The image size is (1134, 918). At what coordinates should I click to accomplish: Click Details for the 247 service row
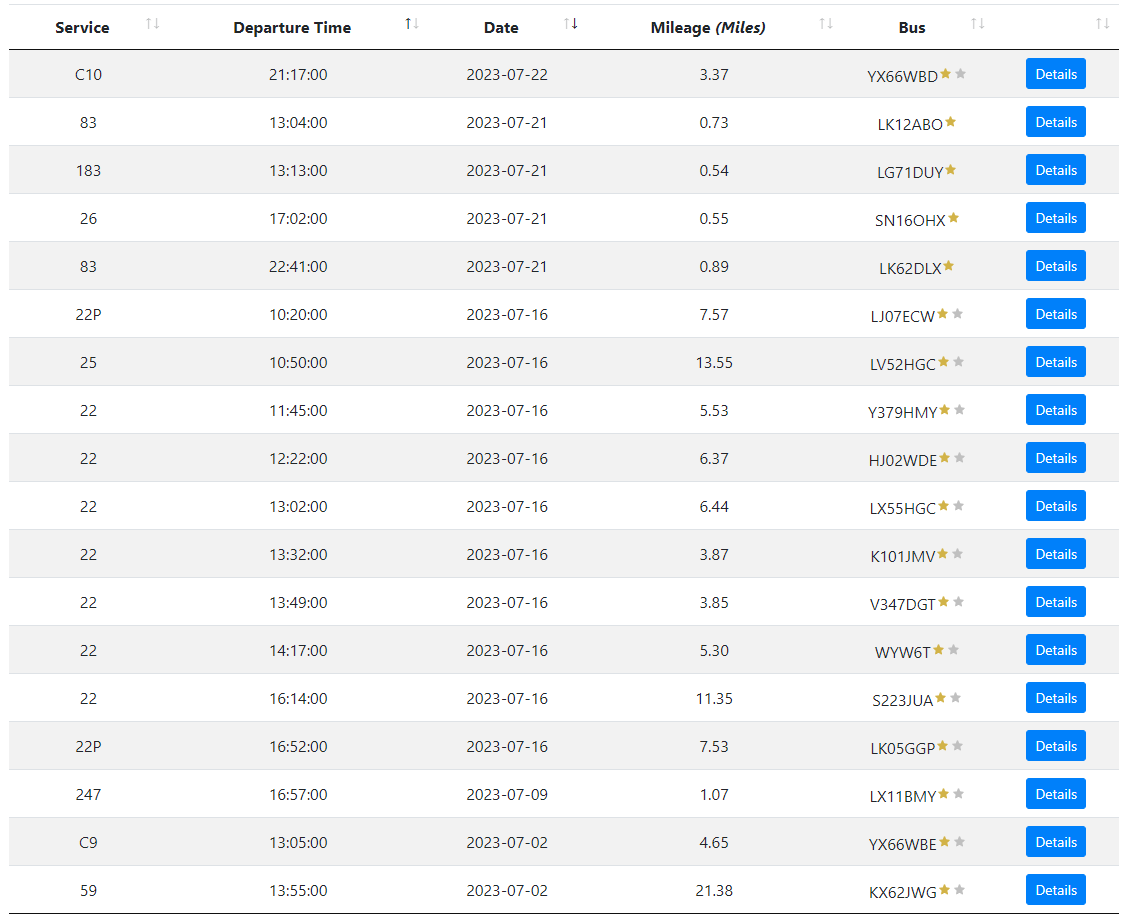click(1055, 794)
